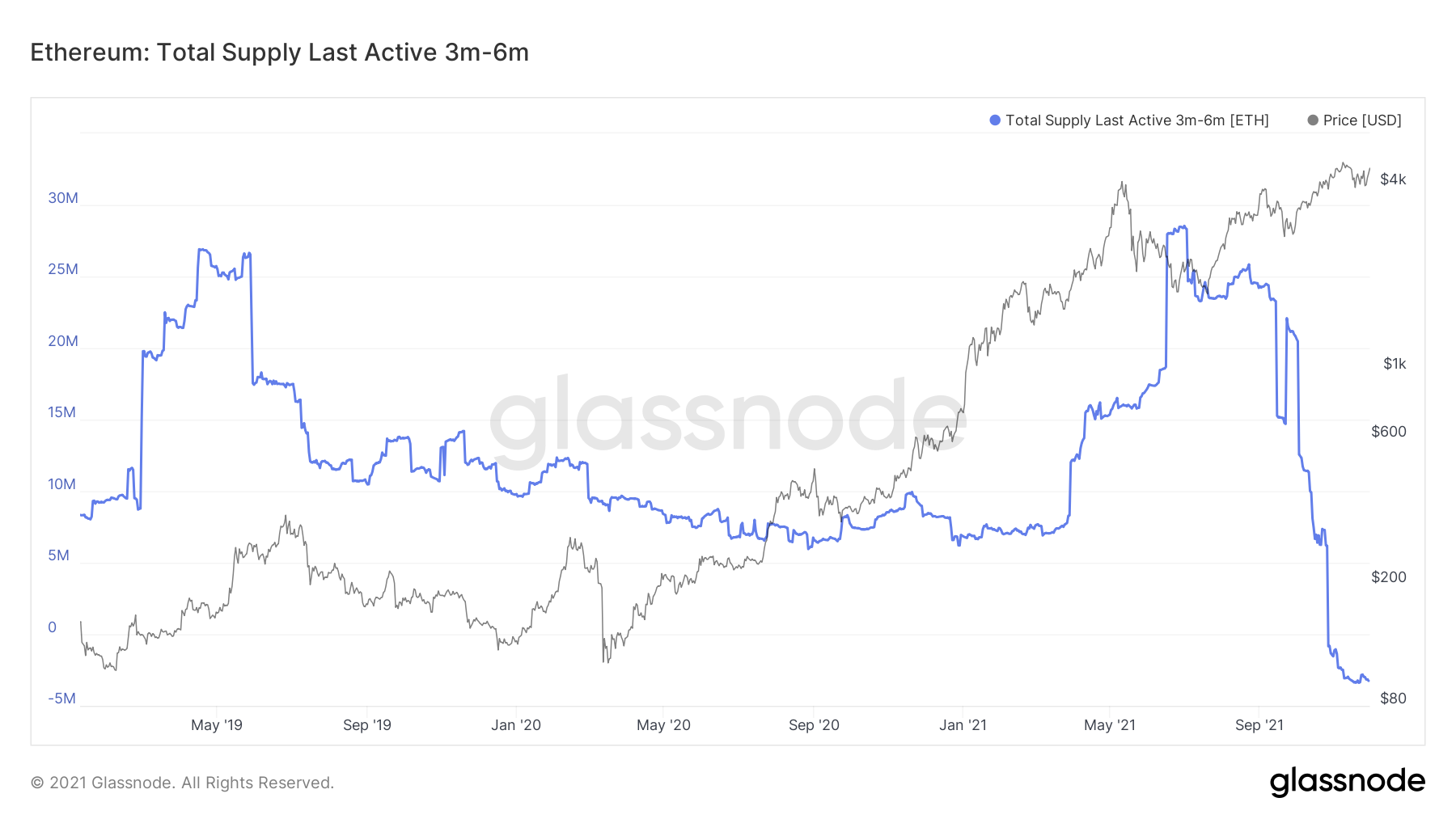Click the Sep '21 x-axis label
The image size is (1456, 819).
click(1259, 725)
